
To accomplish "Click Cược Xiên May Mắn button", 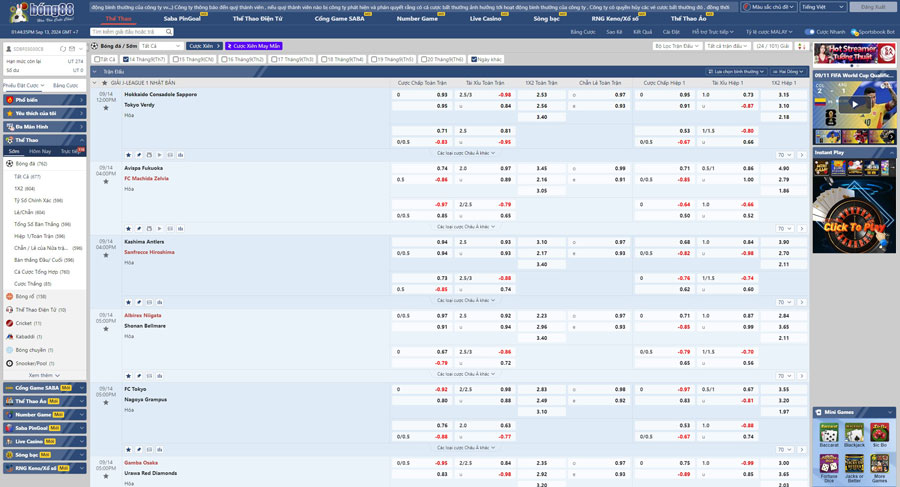I will point(254,46).
